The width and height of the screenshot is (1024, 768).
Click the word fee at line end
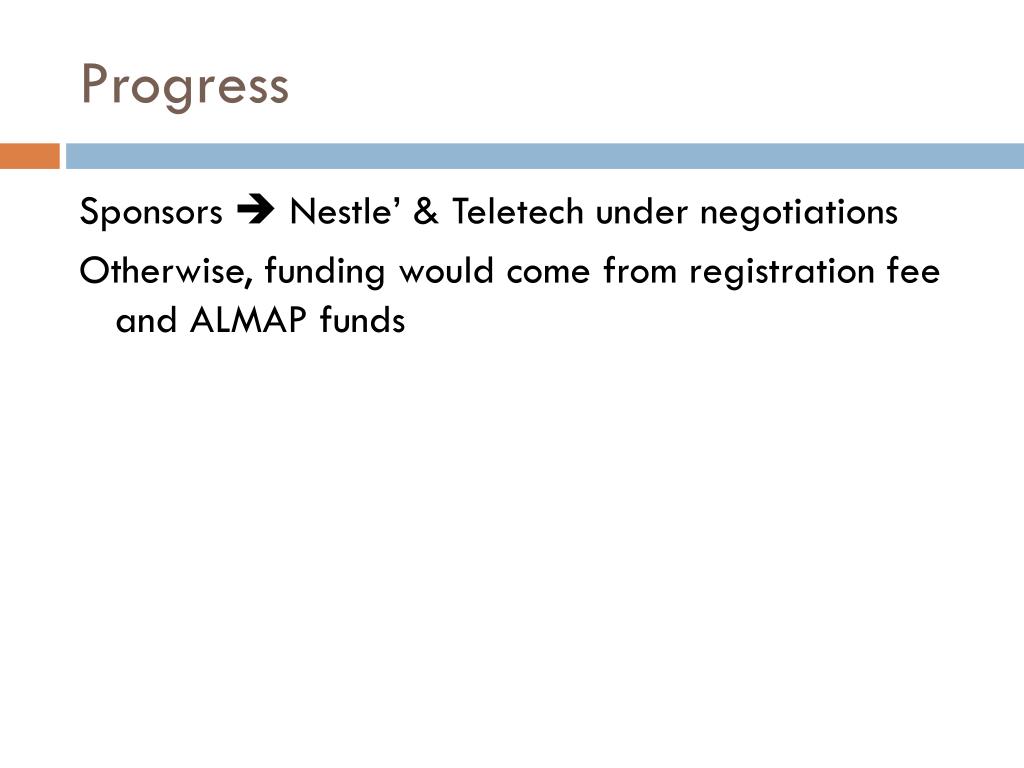(x=913, y=270)
